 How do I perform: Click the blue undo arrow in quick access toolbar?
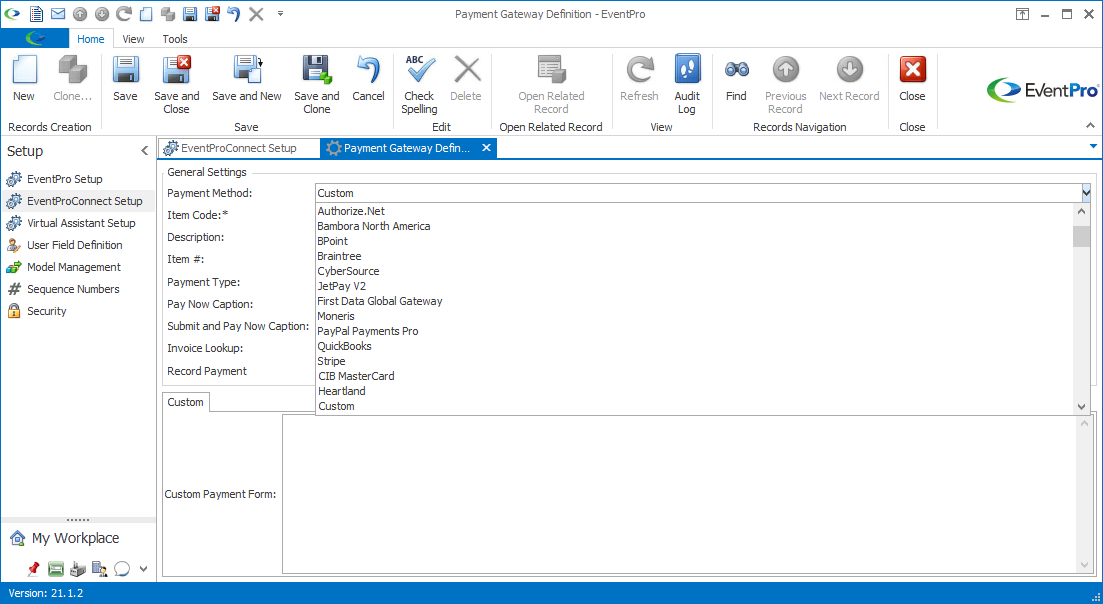click(234, 14)
